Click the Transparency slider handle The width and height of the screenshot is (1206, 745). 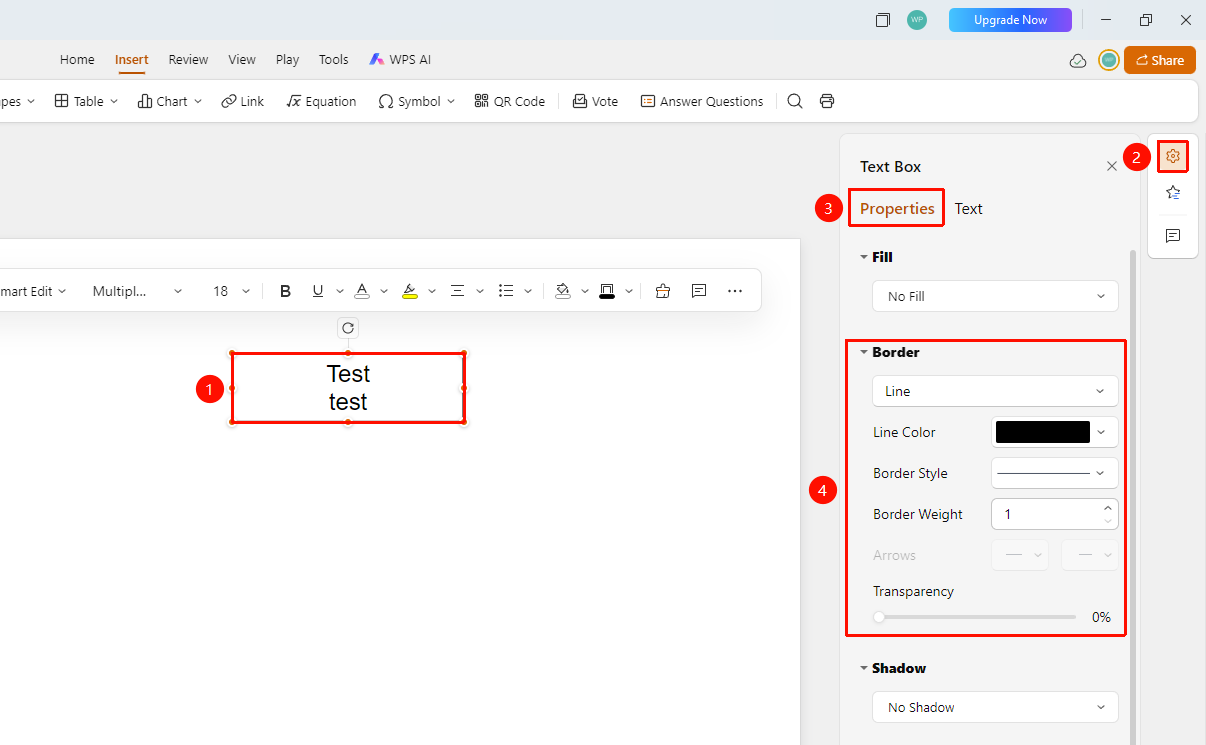(x=879, y=617)
